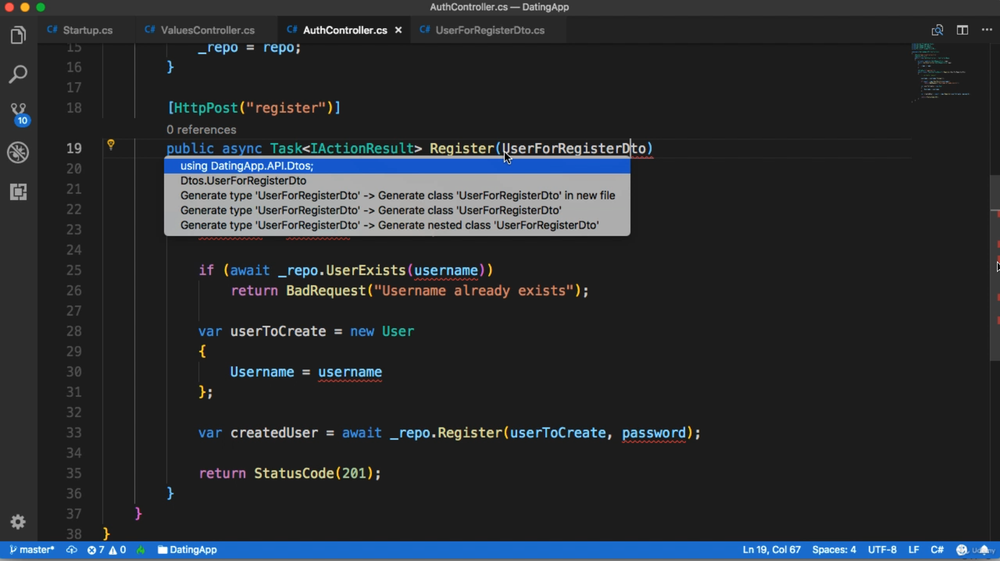The image size is (1000, 561).
Task: Click line number 35 in gutter
Action: pyautogui.click(x=74, y=473)
